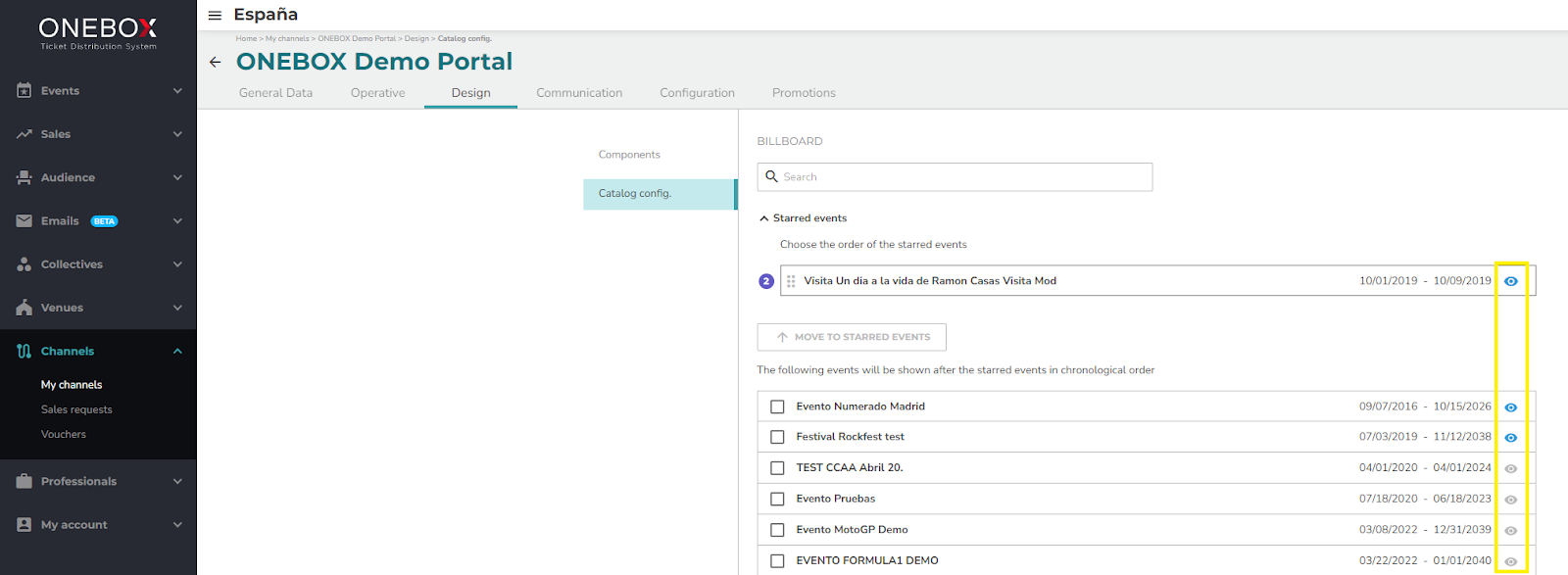The width and height of the screenshot is (1568, 575).
Task: Click the Professionals briefcase icon in sidebar
Action: 24,481
